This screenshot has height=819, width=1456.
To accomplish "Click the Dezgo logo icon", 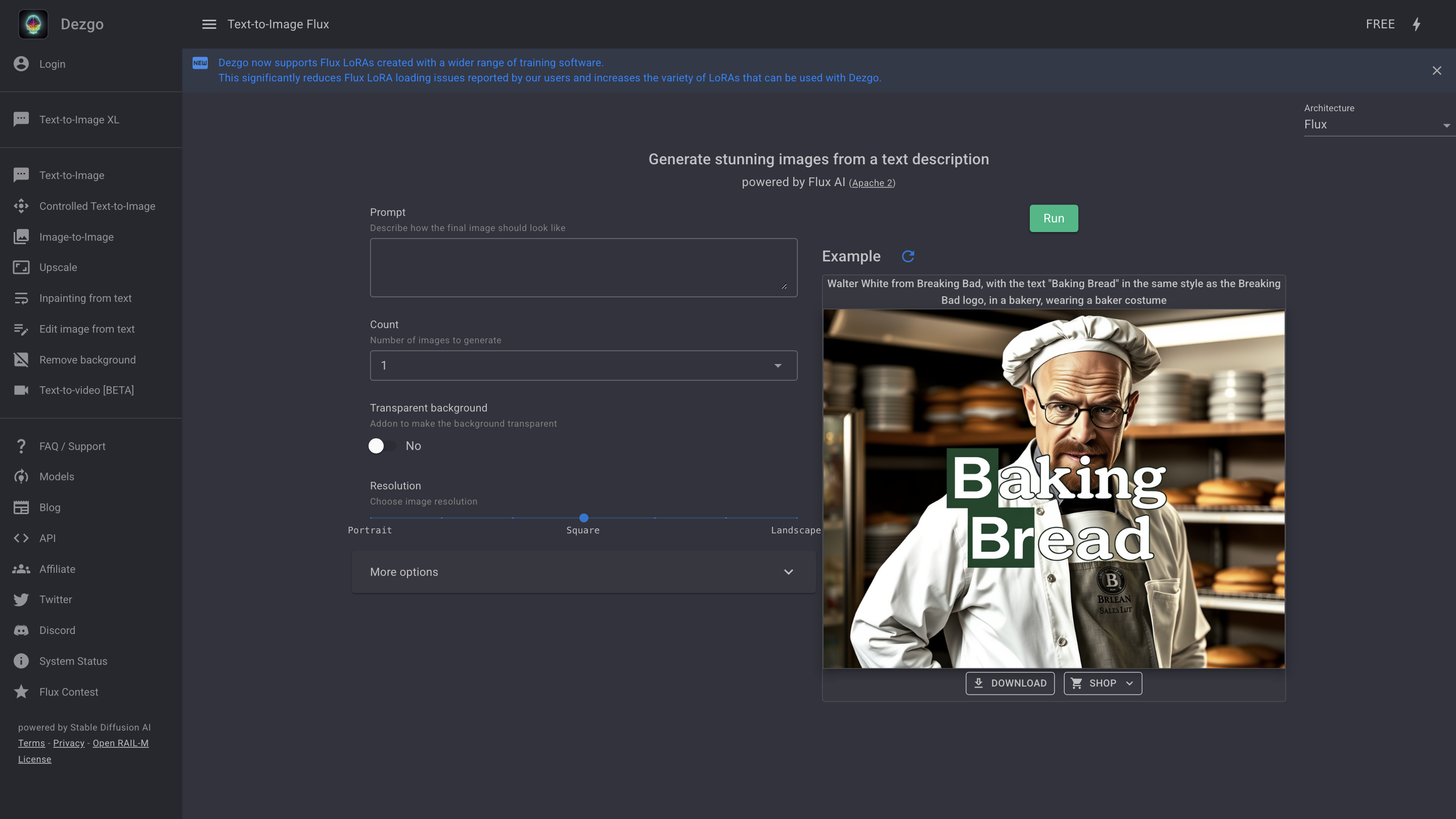I will click(33, 24).
